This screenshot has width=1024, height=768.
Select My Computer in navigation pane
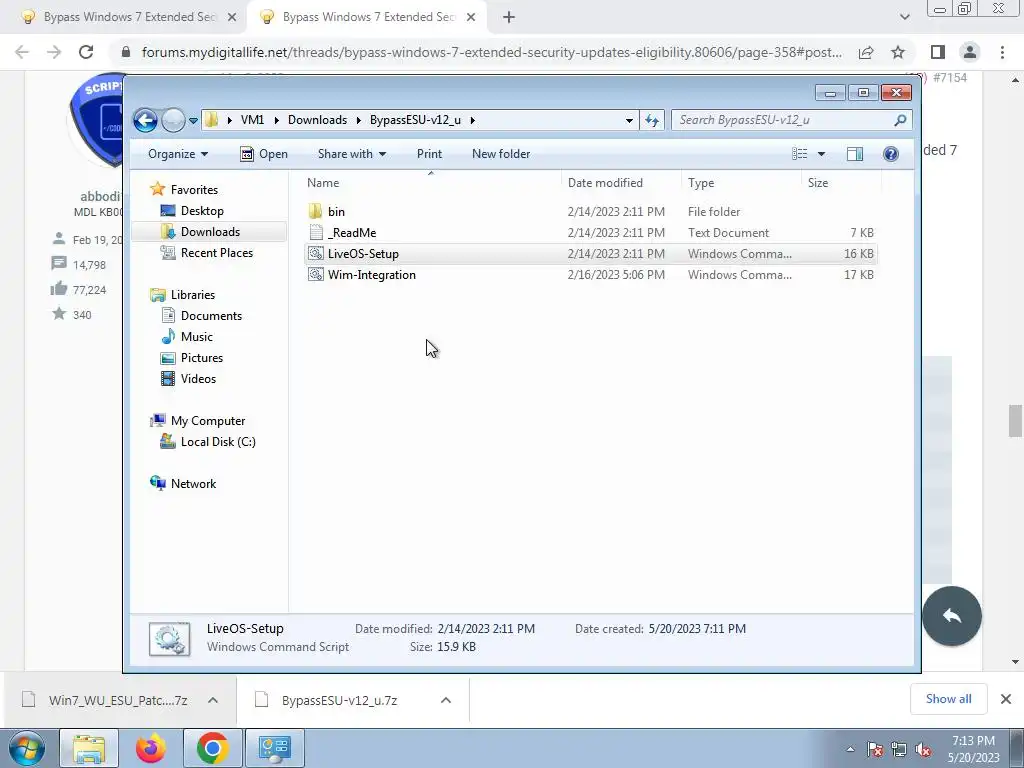click(198, 421)
